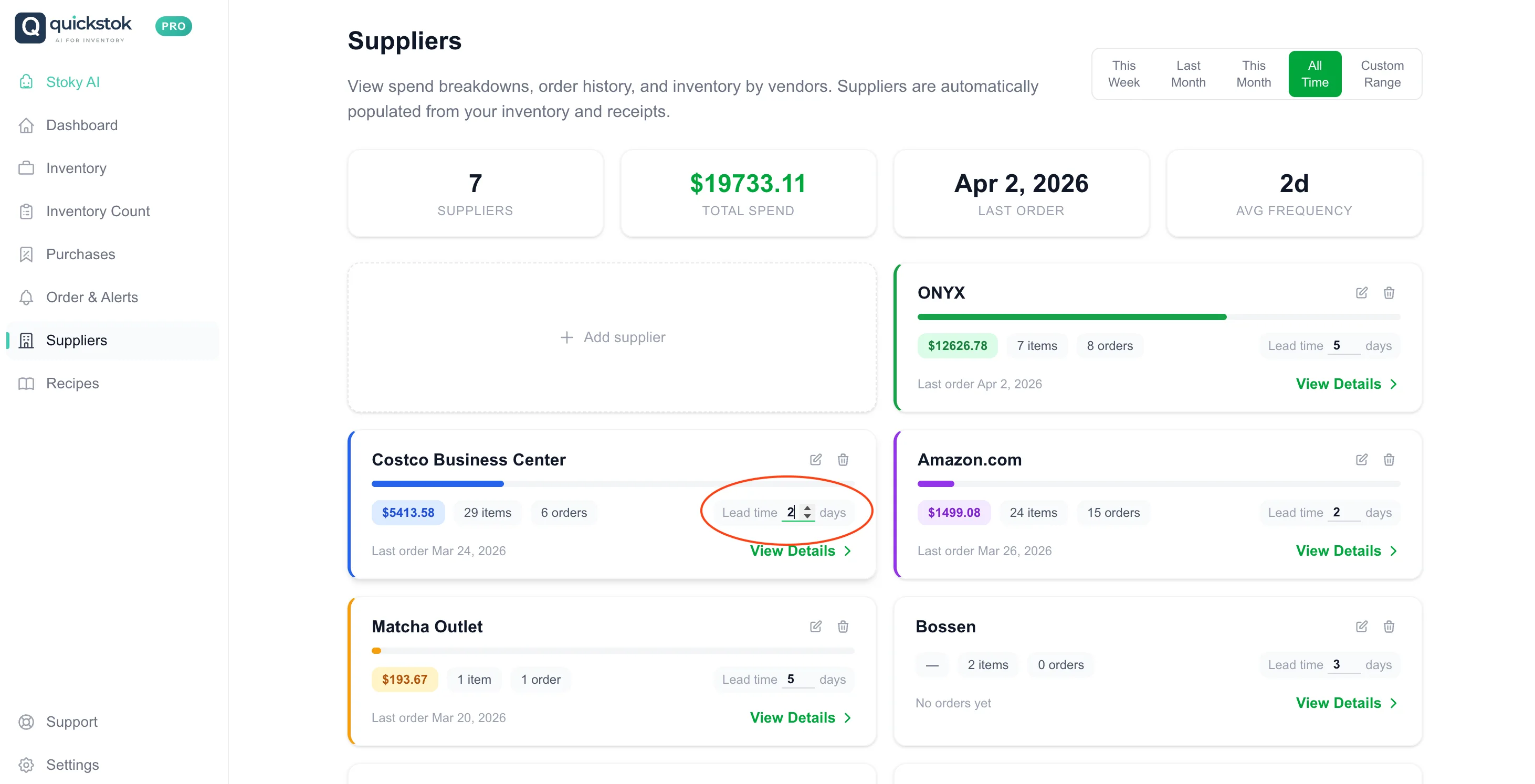
Task: Delete the Costco Business Center supplier
Action: 843,459
